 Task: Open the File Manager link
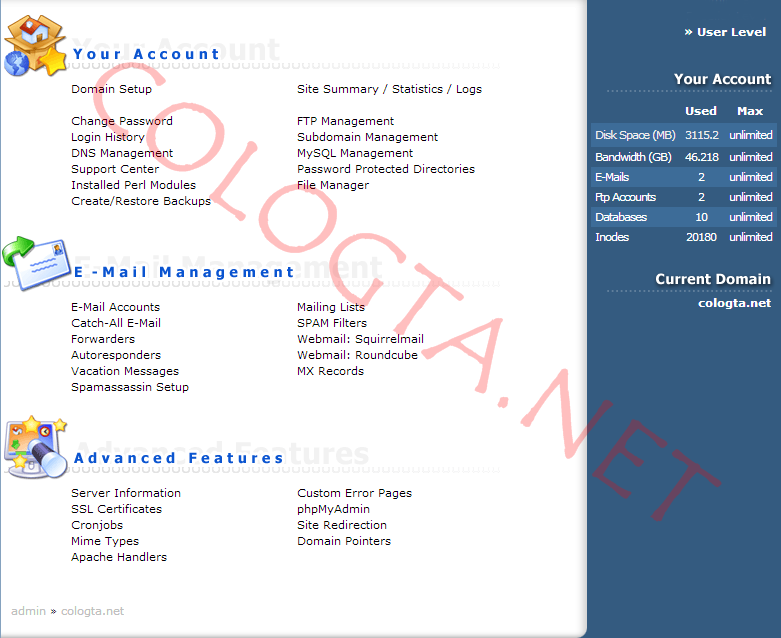click(333, 185)
